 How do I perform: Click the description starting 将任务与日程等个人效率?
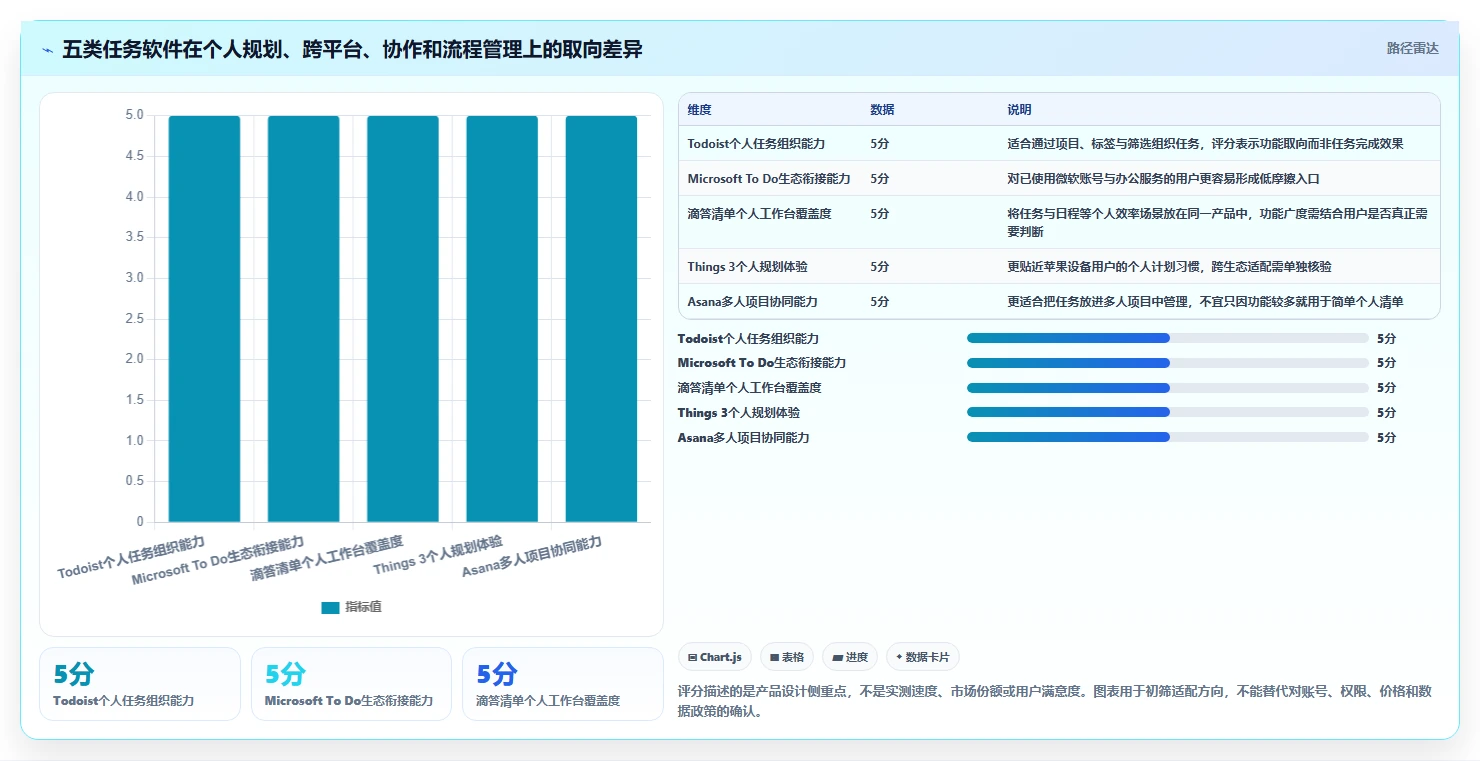pyautogui.click(x=1217, y=223)
